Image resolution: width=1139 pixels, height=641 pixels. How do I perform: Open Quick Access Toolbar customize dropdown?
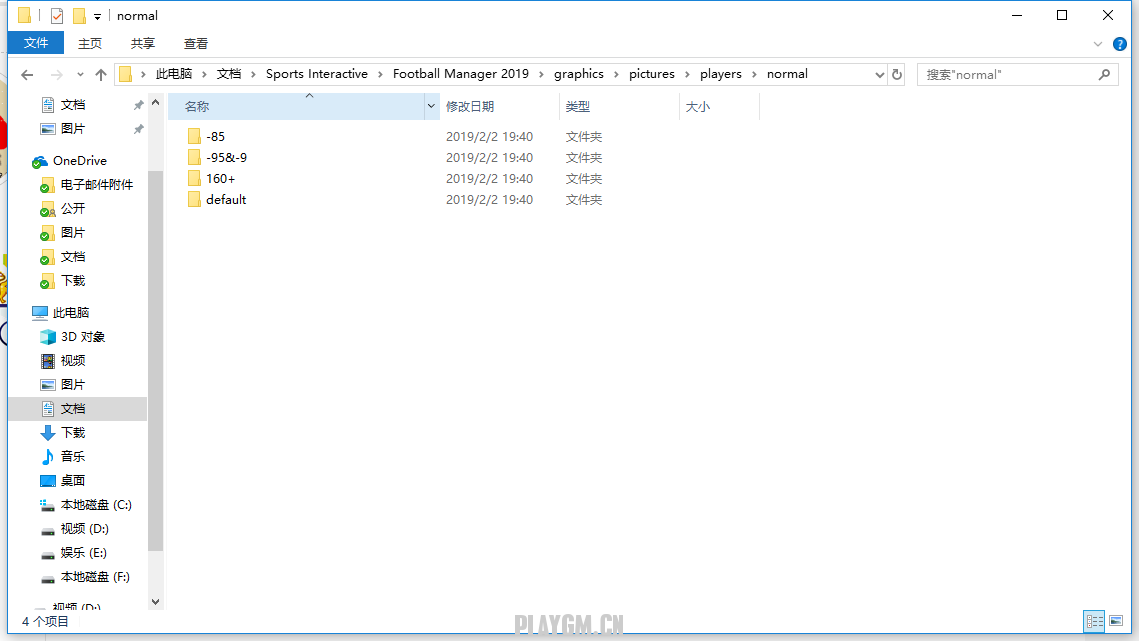[x=97, y=16]
